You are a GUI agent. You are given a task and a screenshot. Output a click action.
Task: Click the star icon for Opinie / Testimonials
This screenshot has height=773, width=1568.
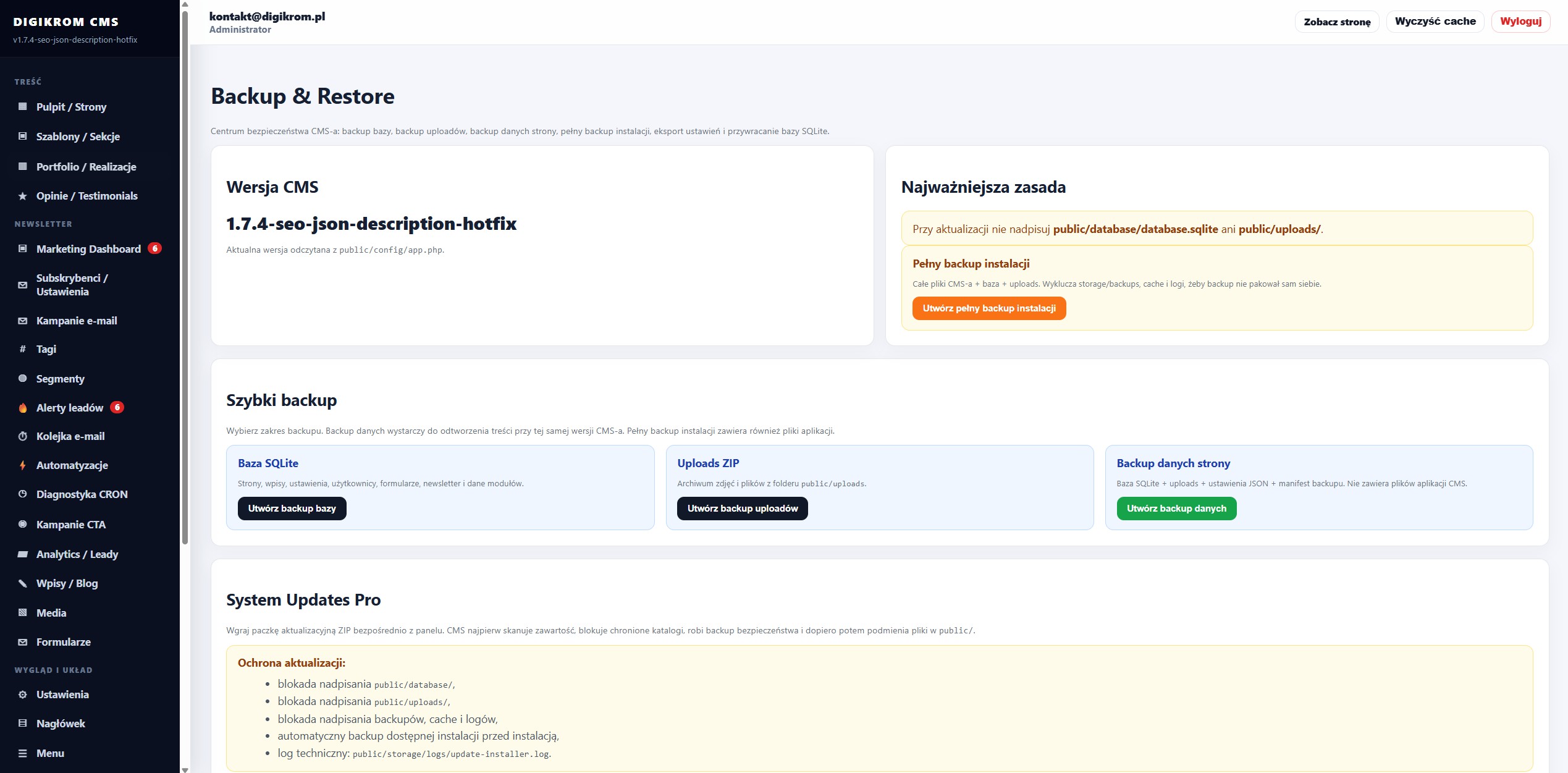tap(23, 196)
